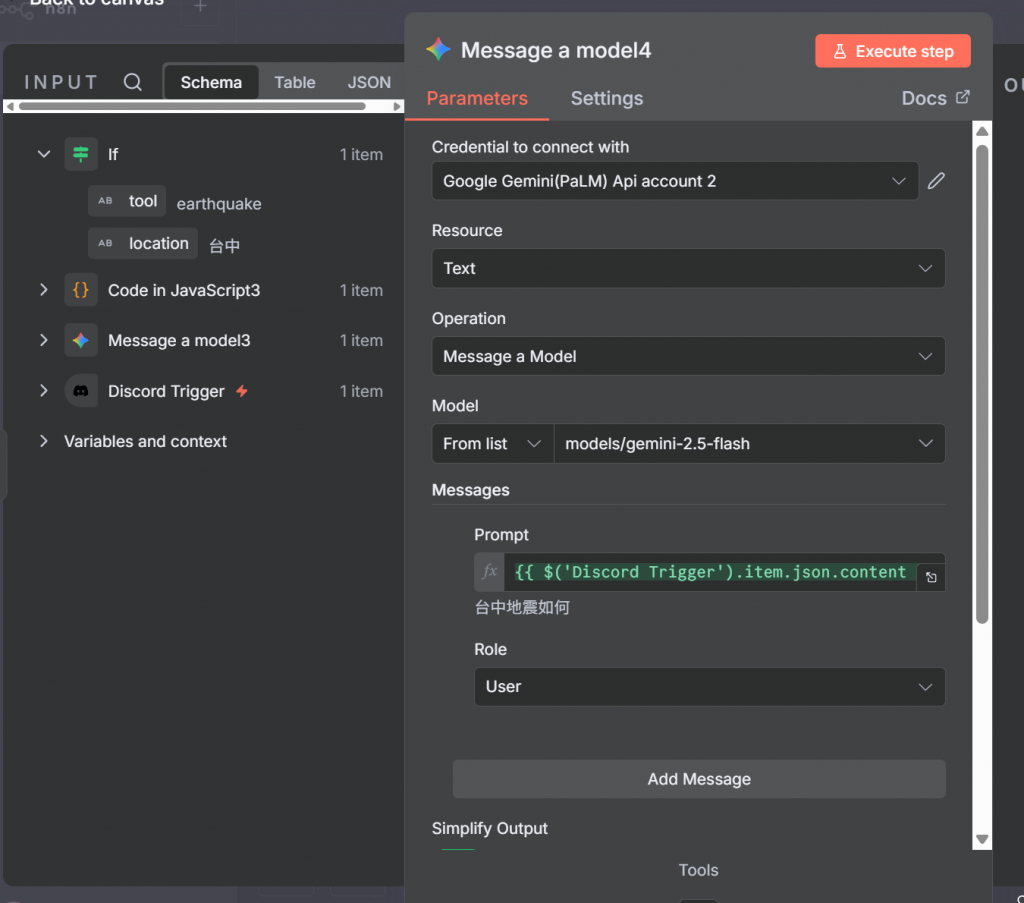1024x903 pixels.
Task: Click the Execute step button
Action: click(893, 51)
